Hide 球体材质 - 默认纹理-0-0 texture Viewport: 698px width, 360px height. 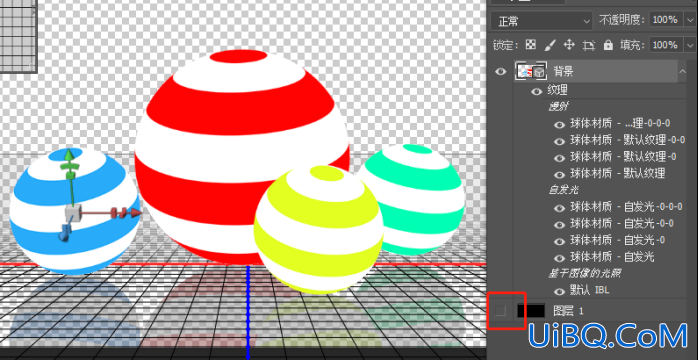(560, 141)
